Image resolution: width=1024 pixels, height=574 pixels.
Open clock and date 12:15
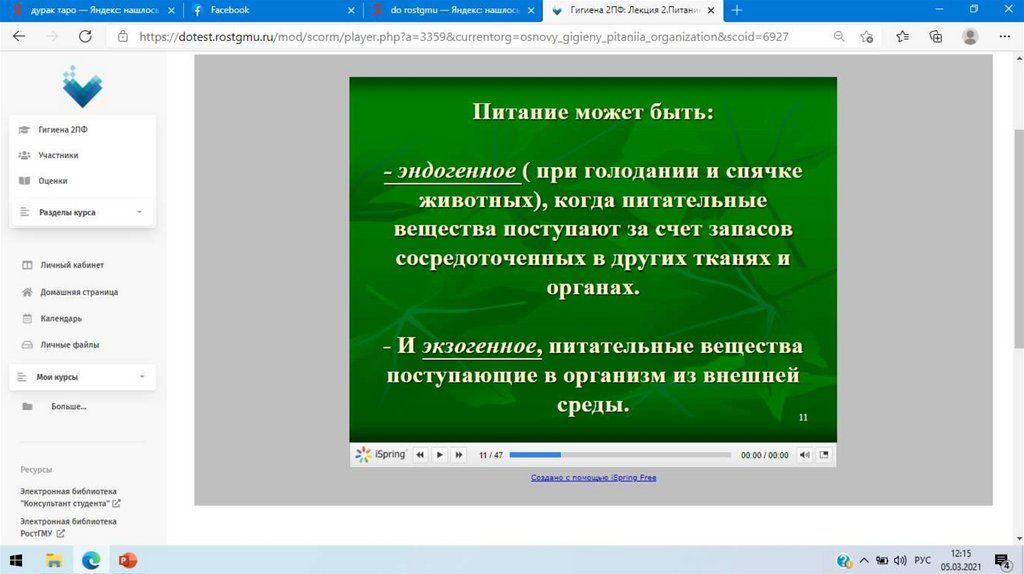pyautogui.click(x=961, y=560)
